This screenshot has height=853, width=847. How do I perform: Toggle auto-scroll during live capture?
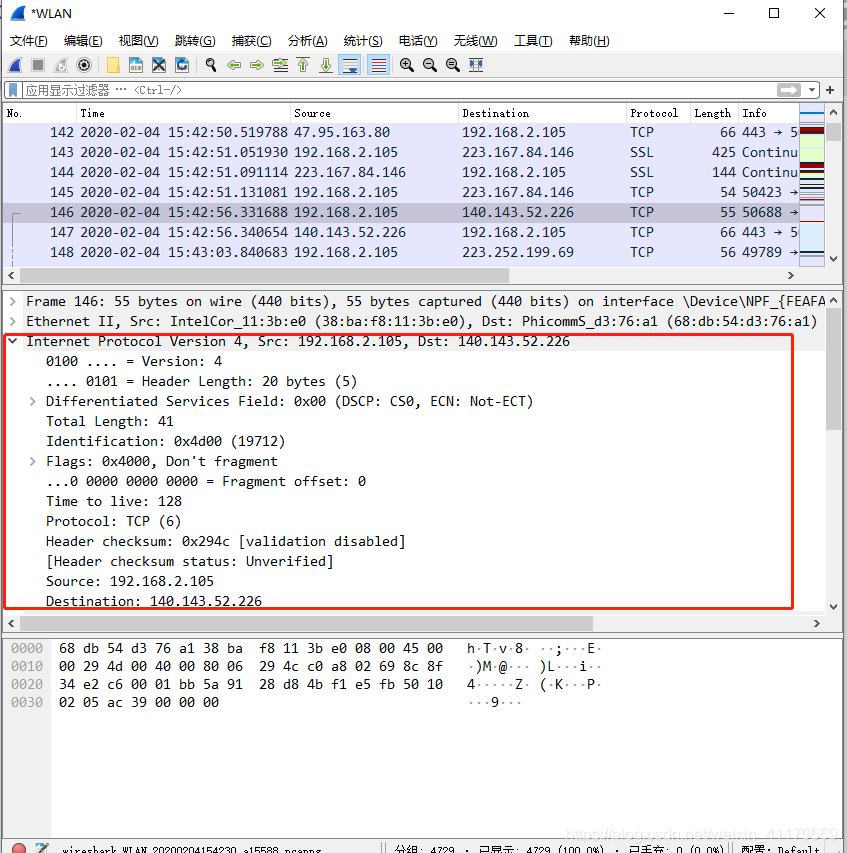349,65
